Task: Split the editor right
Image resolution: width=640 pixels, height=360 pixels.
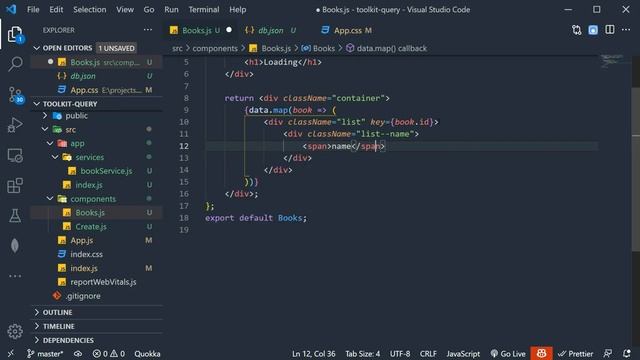Action: (x=610, y=30)
